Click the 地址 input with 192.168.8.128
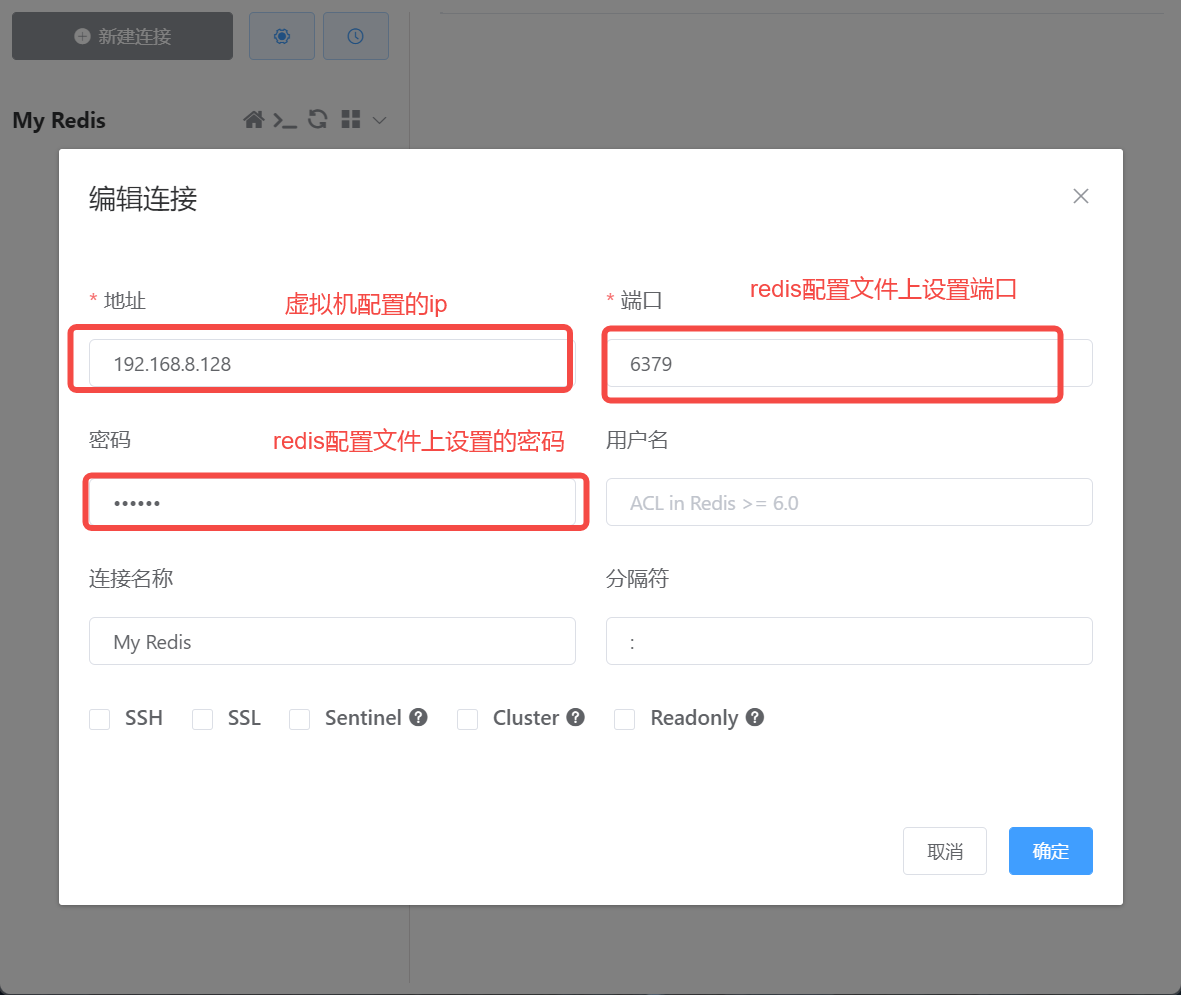The width and height of the screenshot is (1181, 995). (332, 363)
